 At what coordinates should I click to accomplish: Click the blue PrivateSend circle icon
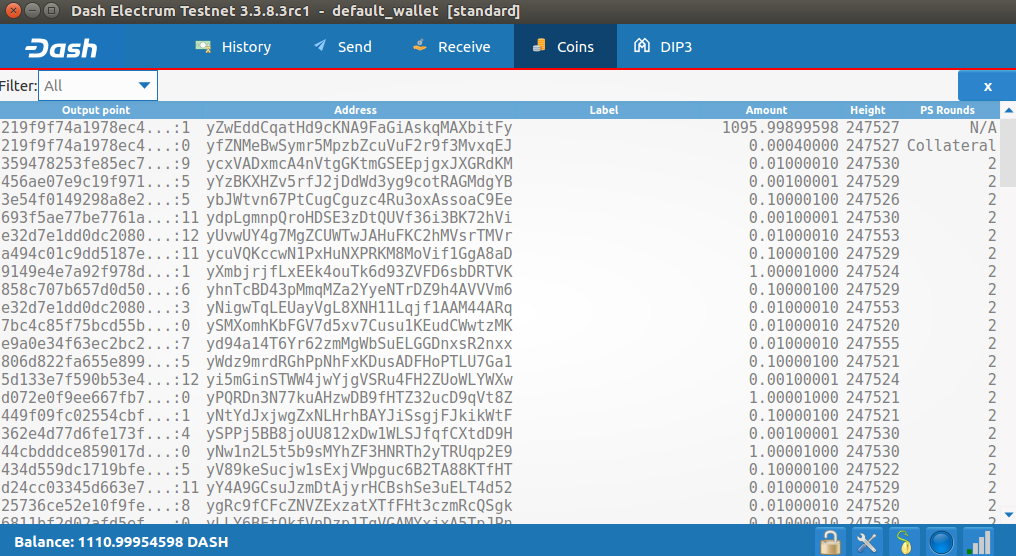(941, 542)
